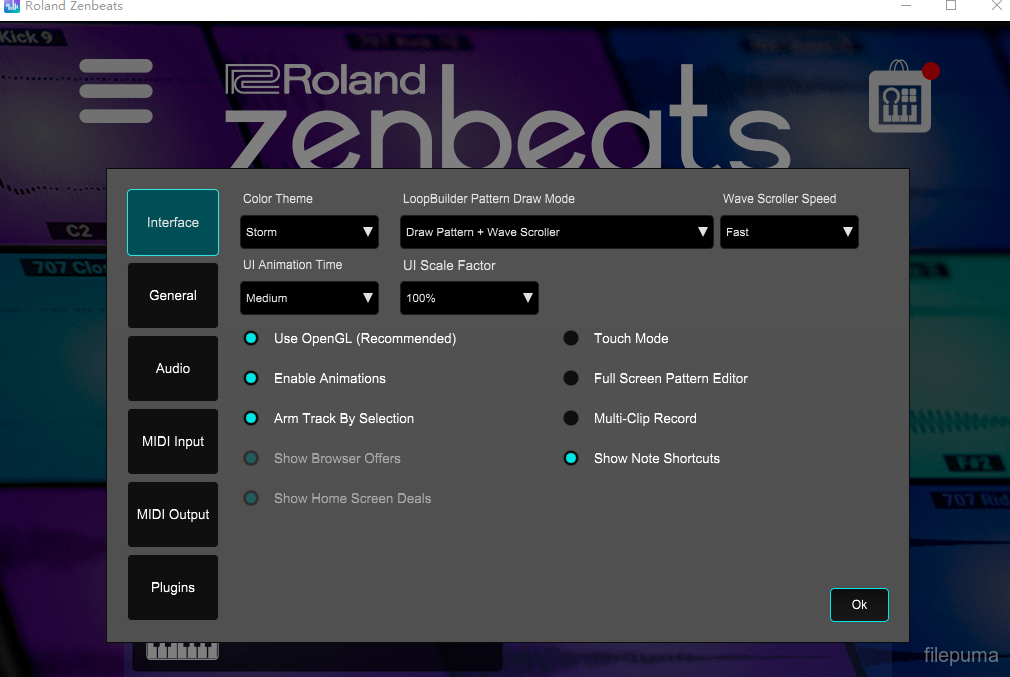This screenshot has height=677, width=1010.
Task: Open the Zenbeats store bag icon
Action: click(x=900, y=102)
